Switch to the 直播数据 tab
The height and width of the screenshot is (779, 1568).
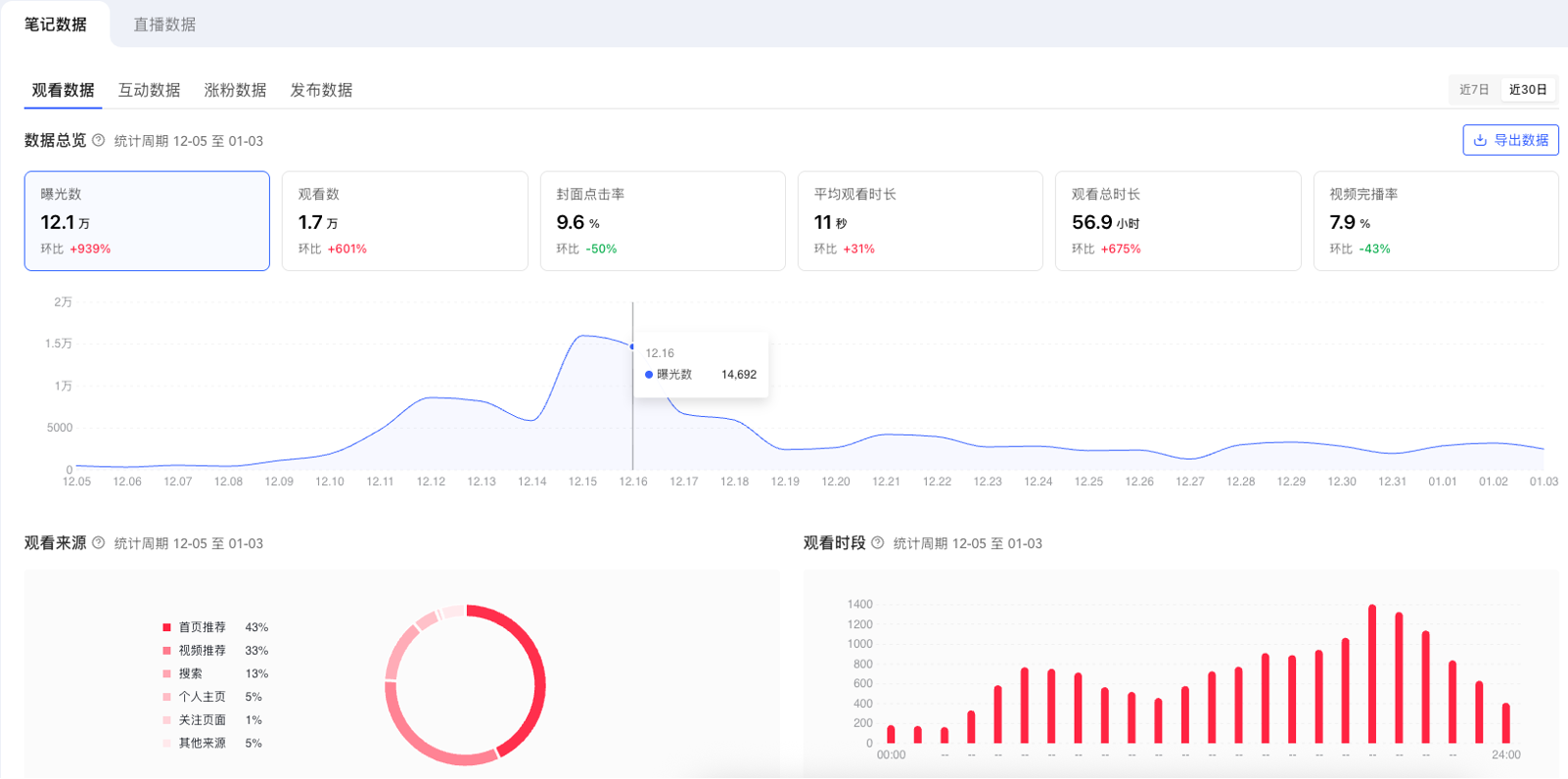coord(164,24)
